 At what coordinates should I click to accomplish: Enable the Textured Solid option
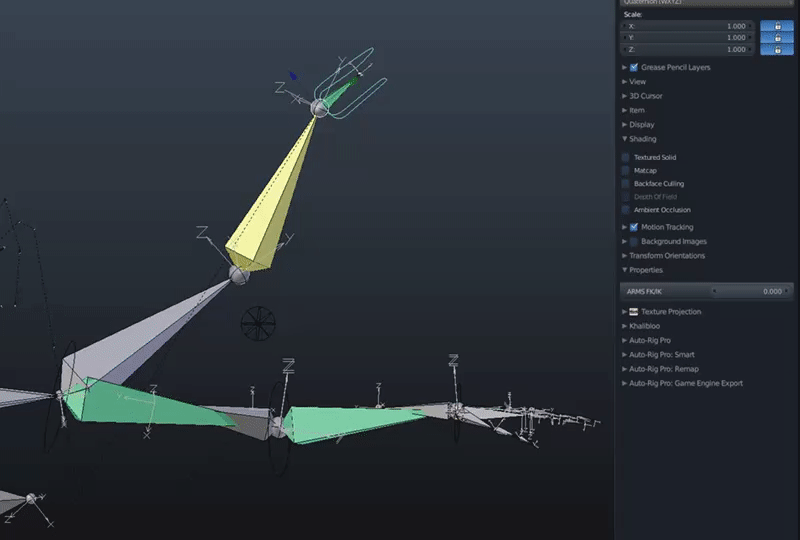tap(626, 157)
